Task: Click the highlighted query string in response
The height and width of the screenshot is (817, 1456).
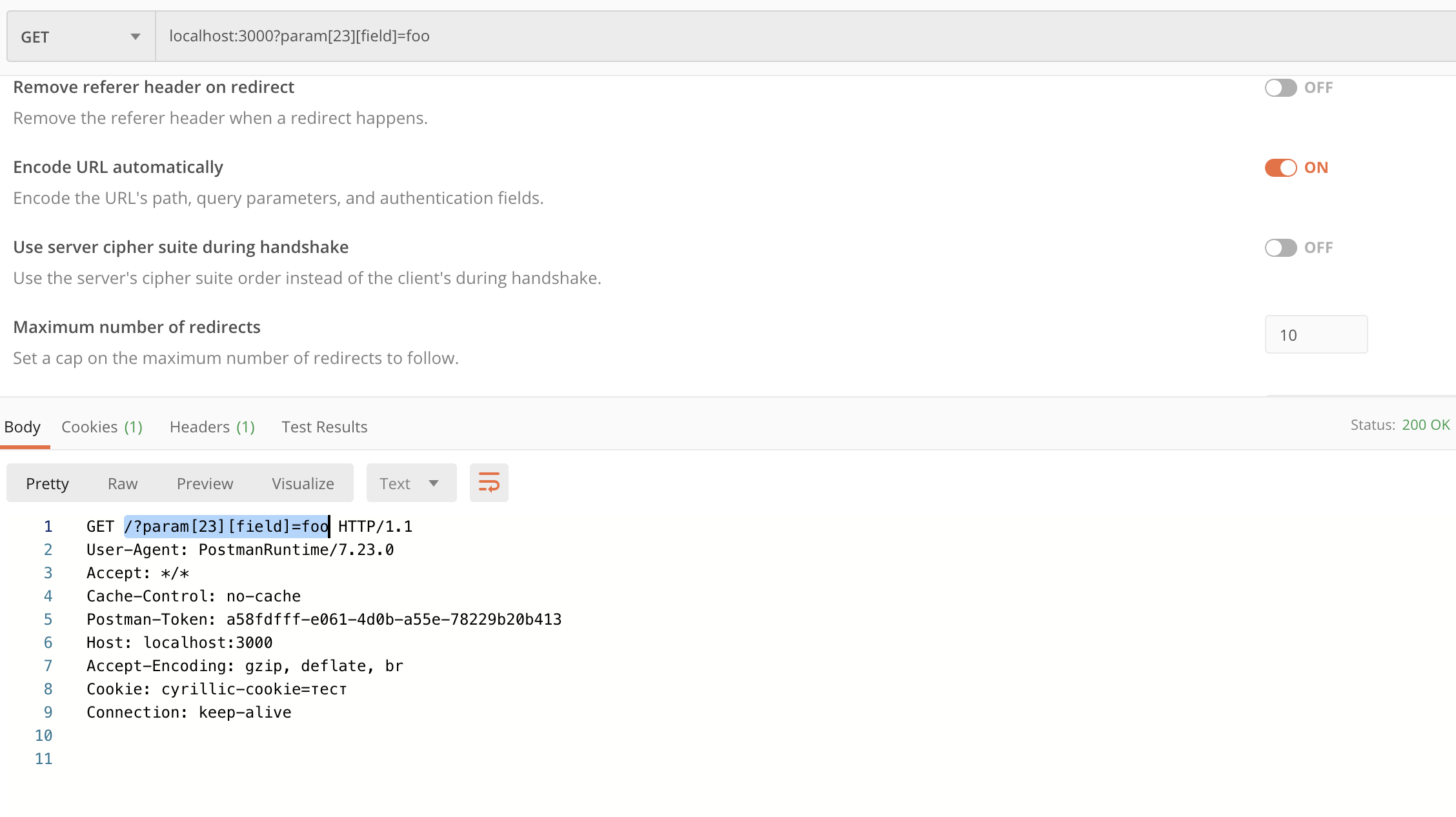Action: click(x=226, y=526)
